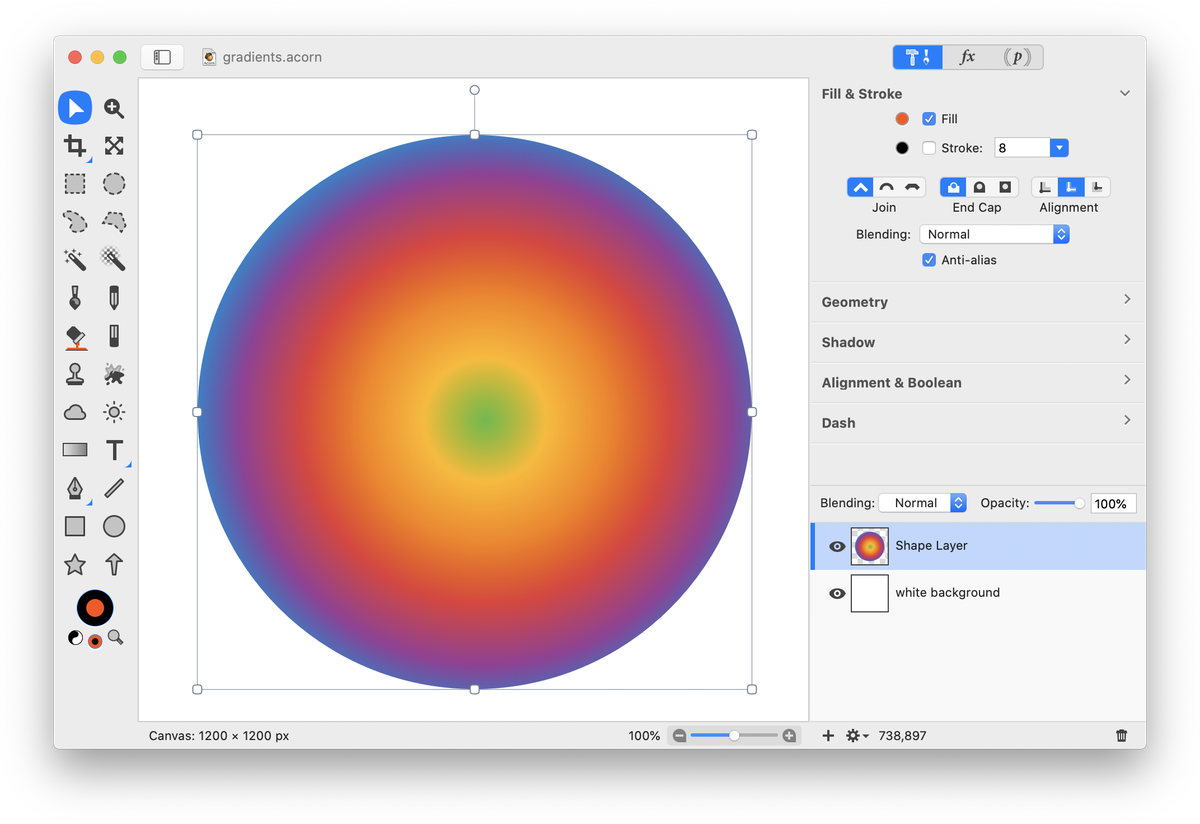The image size is (1200, 824).
Task: Pick the Text tool
Action: tap(114, 450)
